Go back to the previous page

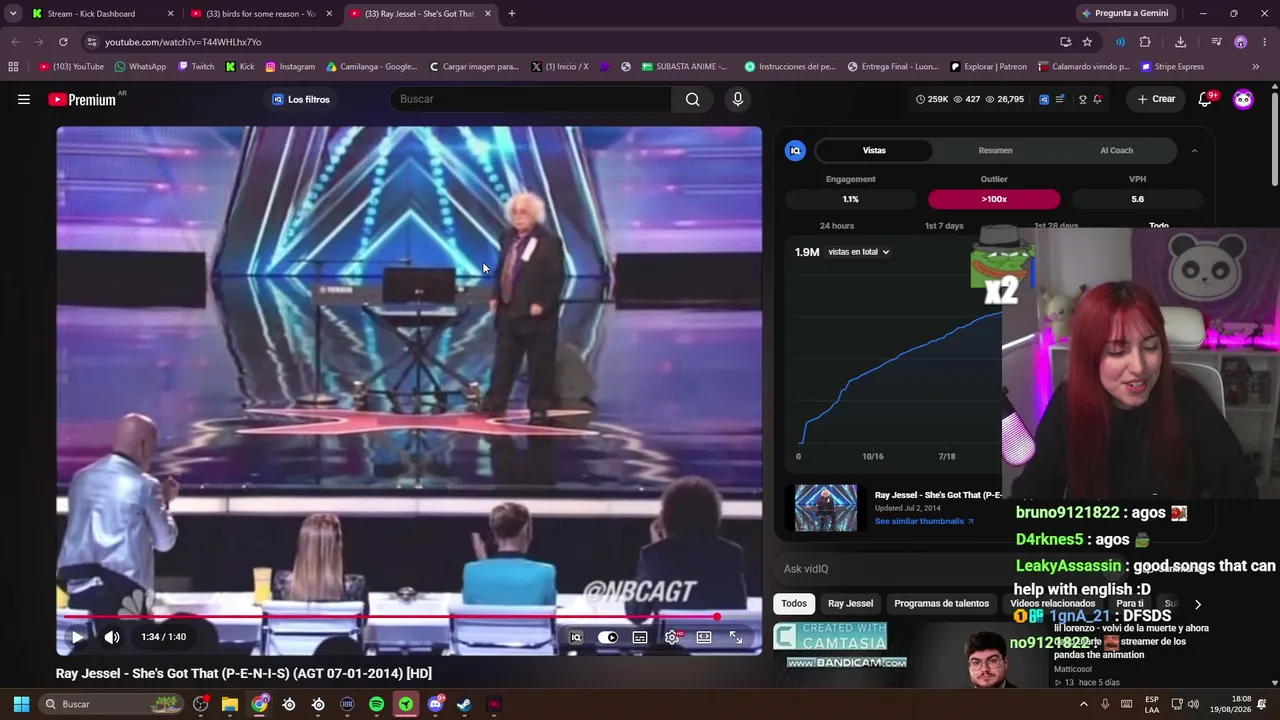pyautogui.click(x=15, y=42)
